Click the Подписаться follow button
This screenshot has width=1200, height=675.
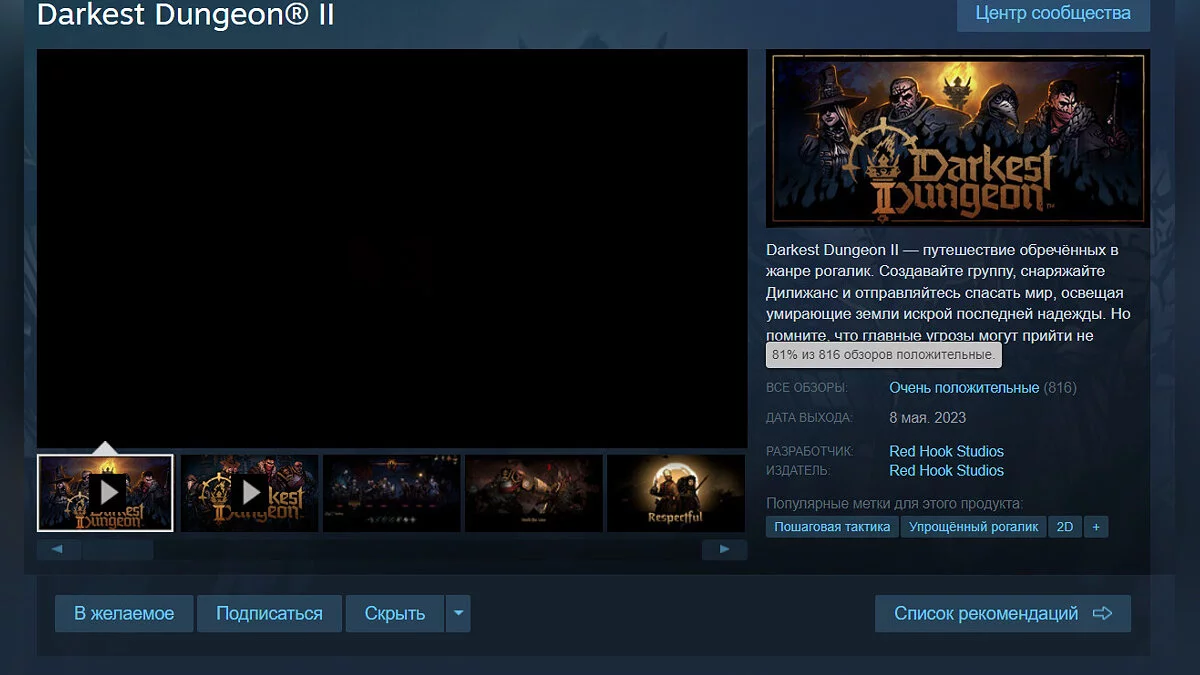coord(269,613)
